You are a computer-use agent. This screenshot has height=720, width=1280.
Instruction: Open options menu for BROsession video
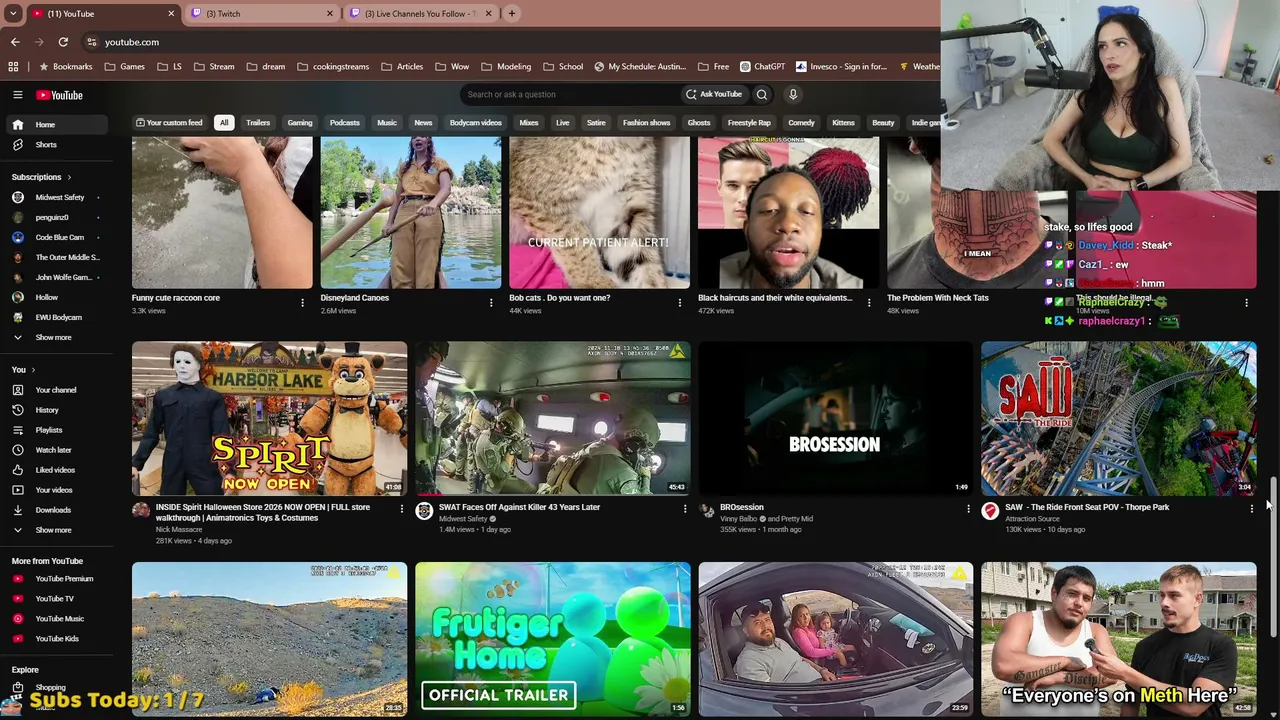pos(968,509)
